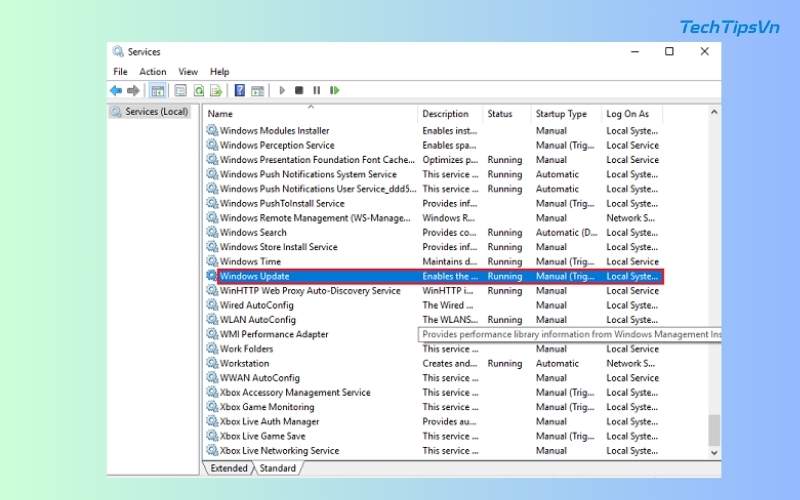
Task: Click the Start Service play icon
Action: (282, 90)
